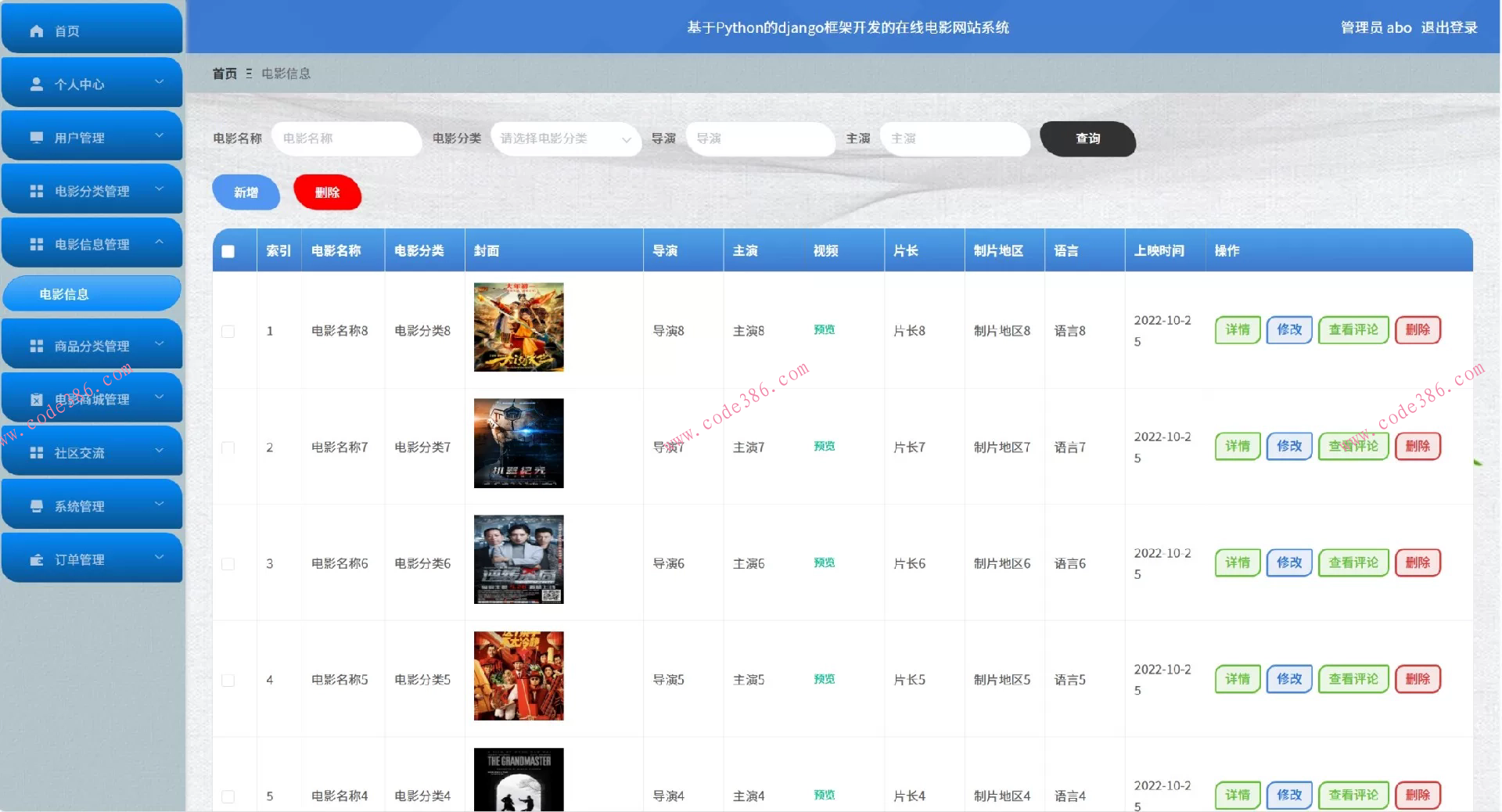Click the THE GRANDMASTER poster thumbnail
Screen dimensions: 1502x812
pos(518,781)
